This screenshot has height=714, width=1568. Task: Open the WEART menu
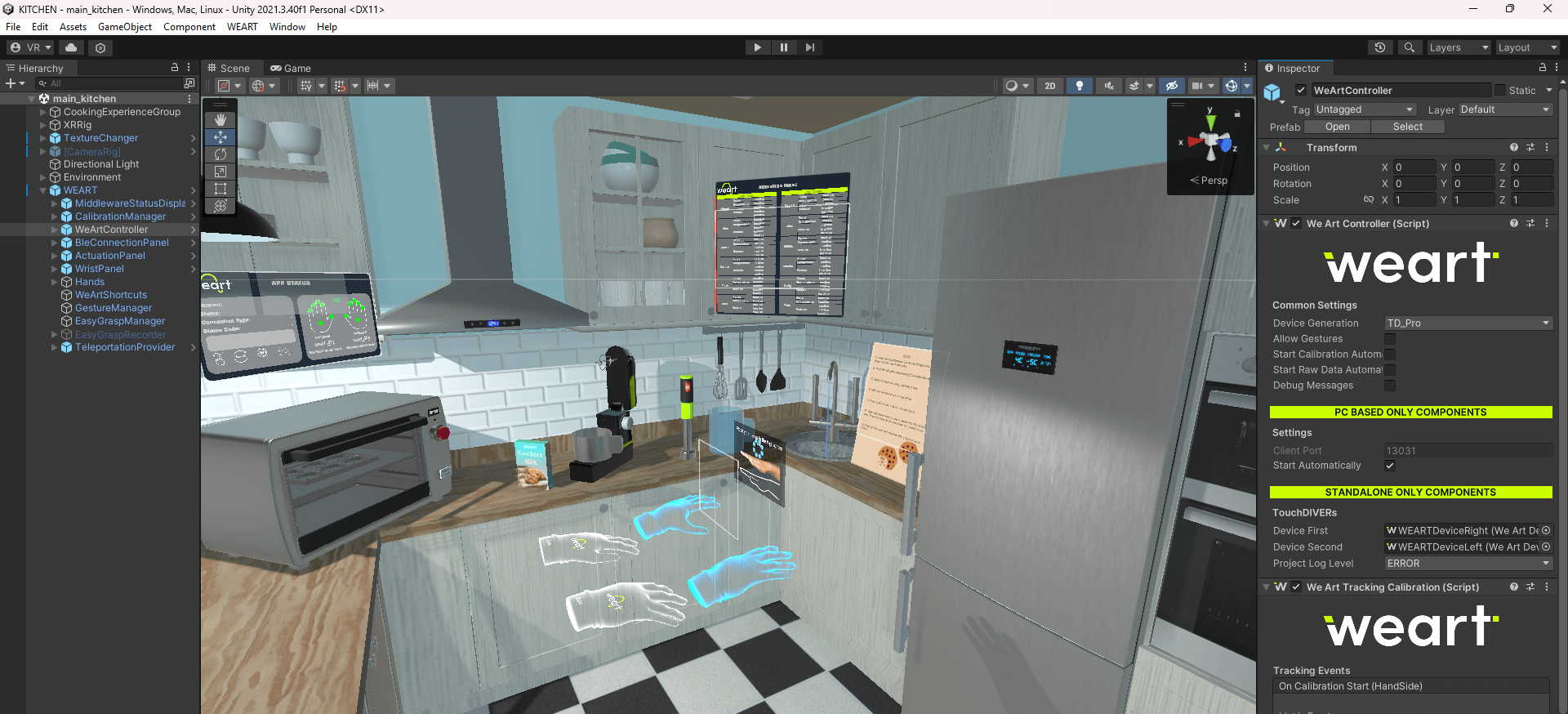coord(242,27)
